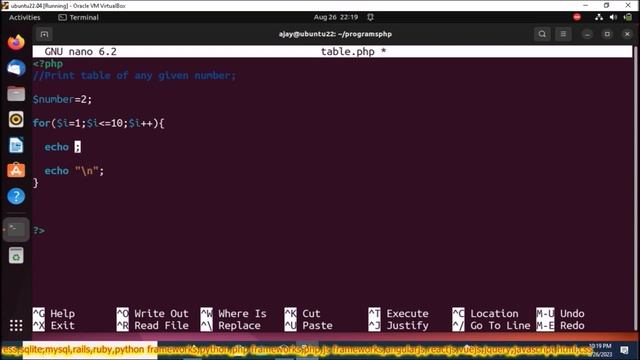Click the table.php filename in nano title

pyautogui.click(x=348, y=51)
